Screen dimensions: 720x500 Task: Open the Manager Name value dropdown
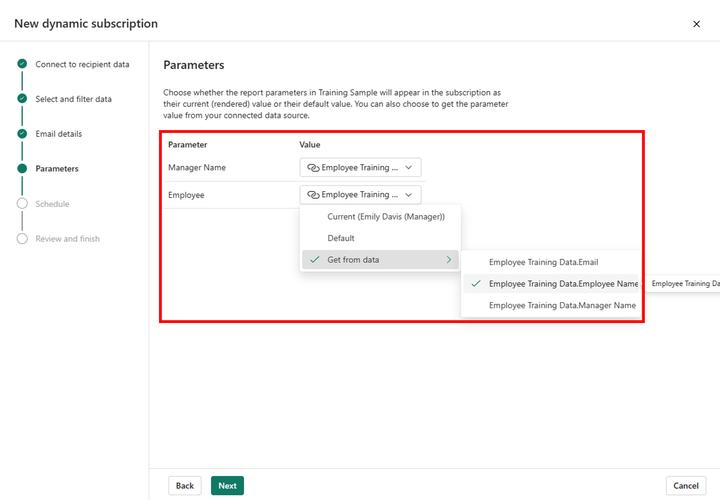[360, 167]
